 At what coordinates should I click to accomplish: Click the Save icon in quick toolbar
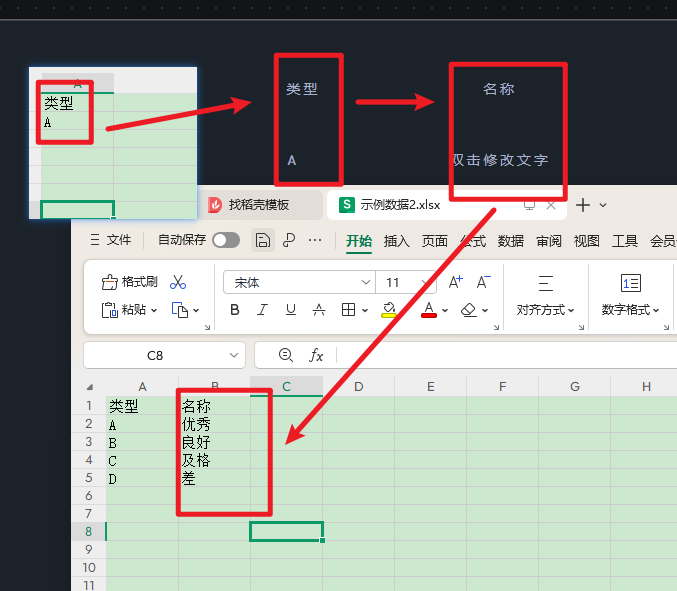[x=262, y=240]
